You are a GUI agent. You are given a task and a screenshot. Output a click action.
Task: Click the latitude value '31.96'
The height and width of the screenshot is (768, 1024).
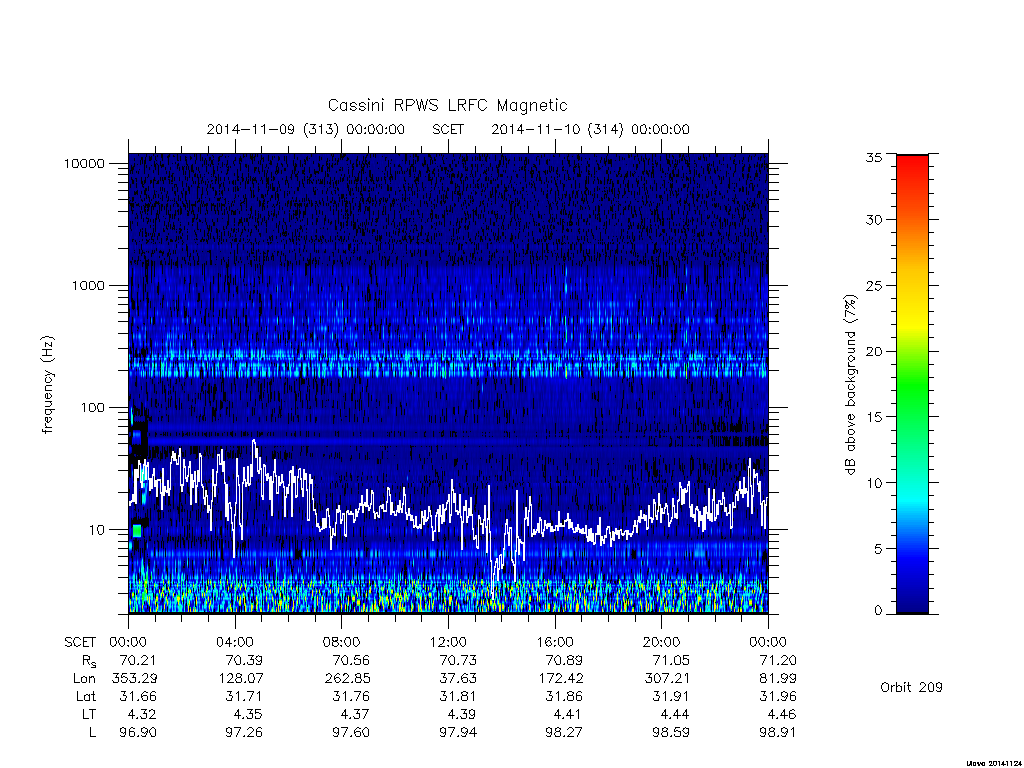pyautogui.click(x=778, y=696)
